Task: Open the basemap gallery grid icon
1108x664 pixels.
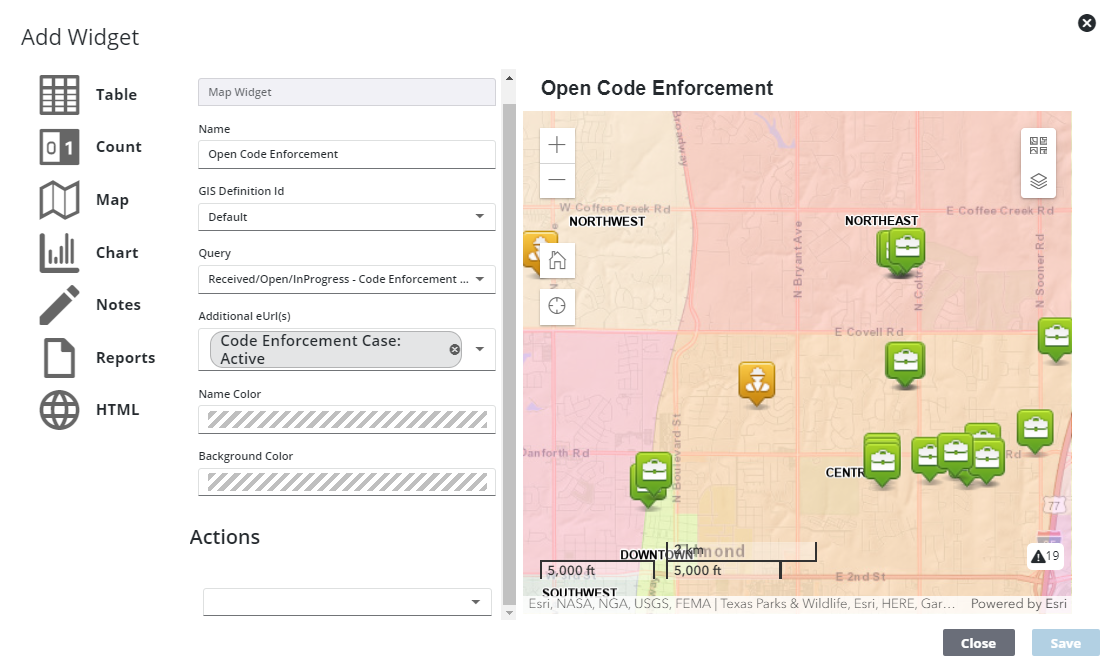Action: click(1038, 146)
